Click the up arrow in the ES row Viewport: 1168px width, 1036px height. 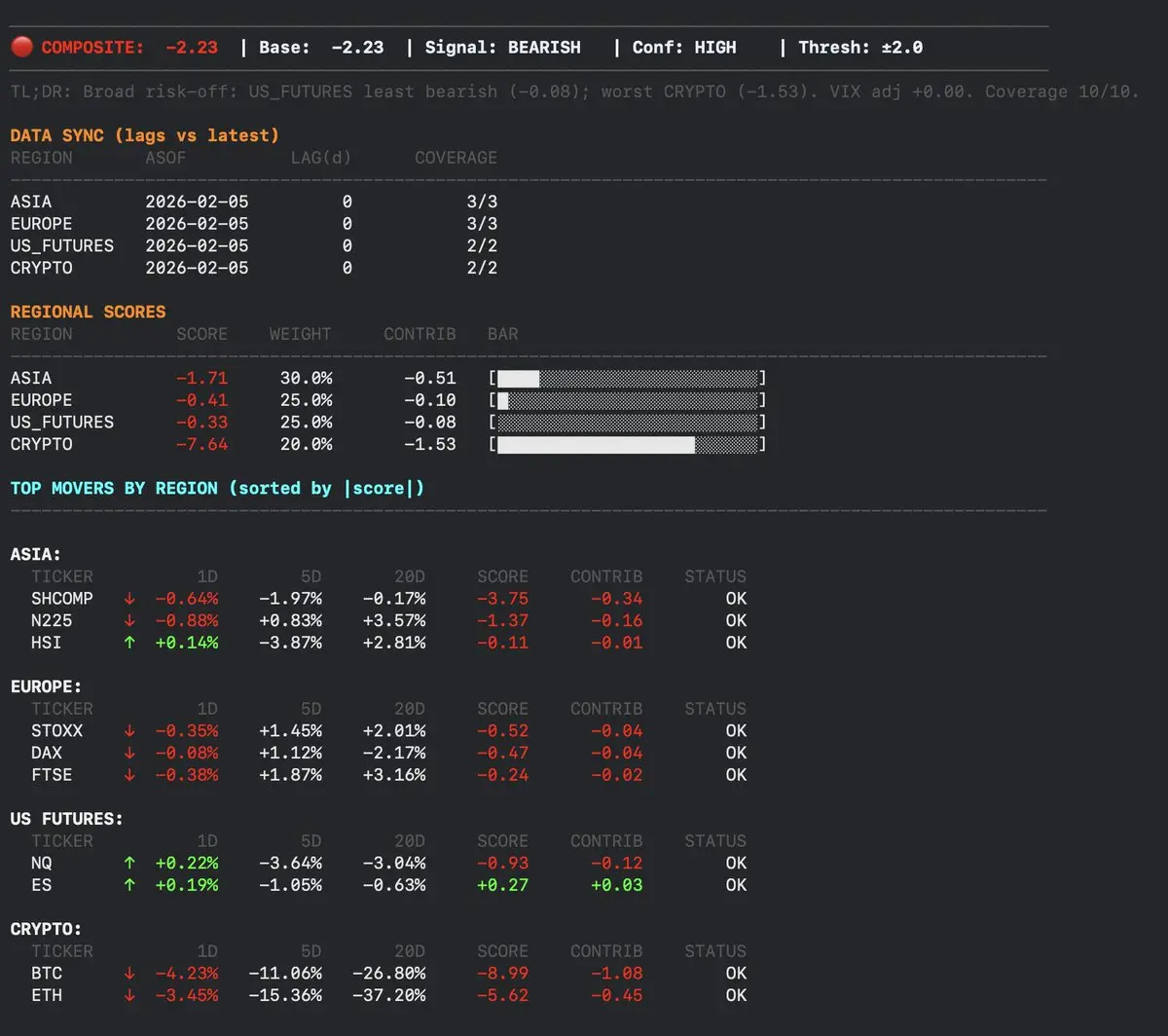coord(129,885)
